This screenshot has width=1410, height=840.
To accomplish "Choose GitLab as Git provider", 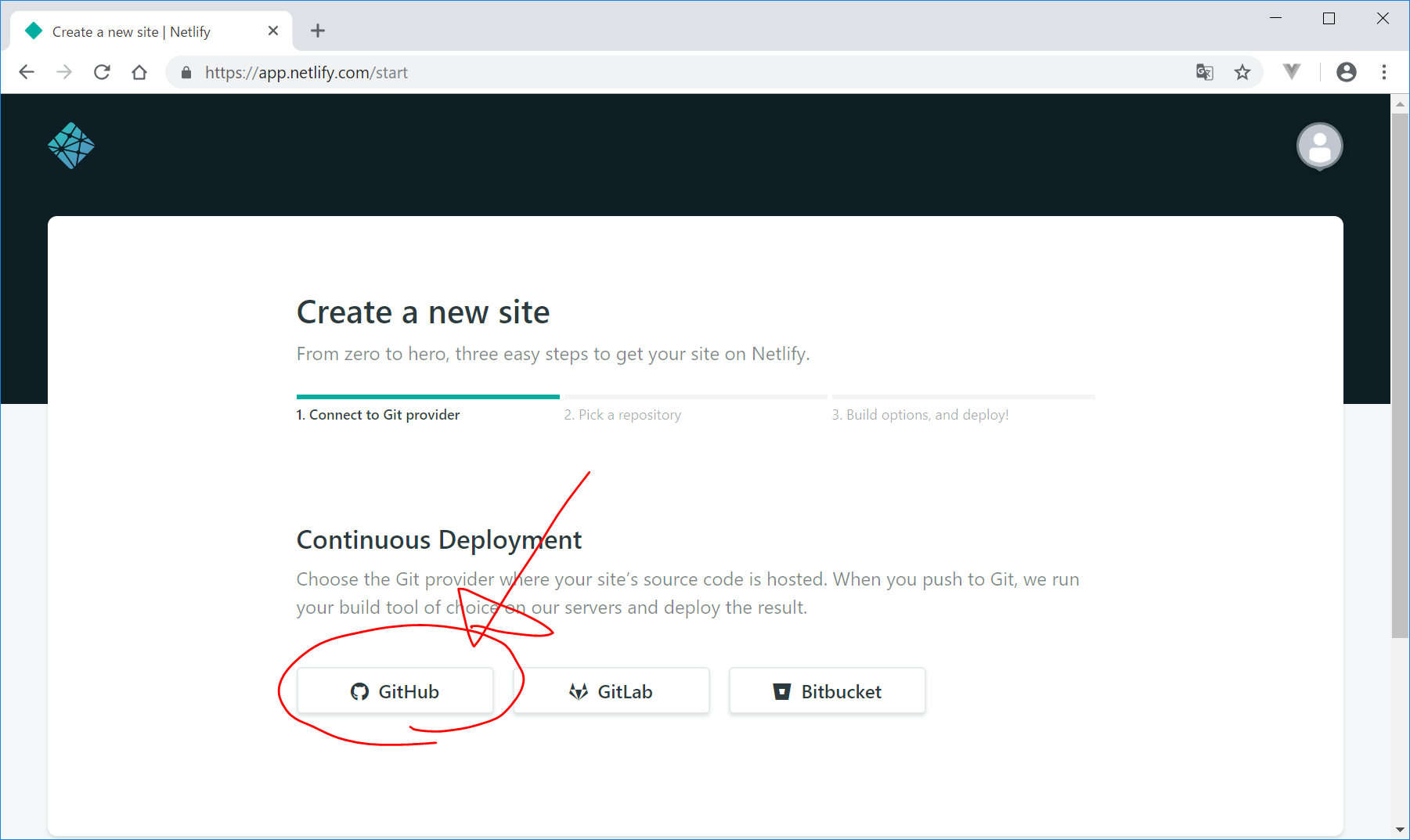I will pos(611,691).
